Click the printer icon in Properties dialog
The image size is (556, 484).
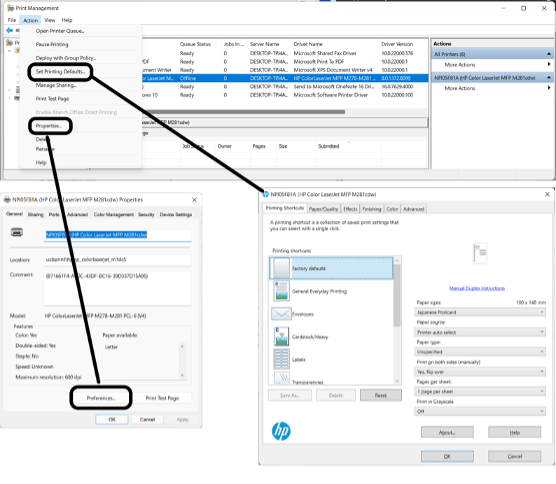click(17, 232)
